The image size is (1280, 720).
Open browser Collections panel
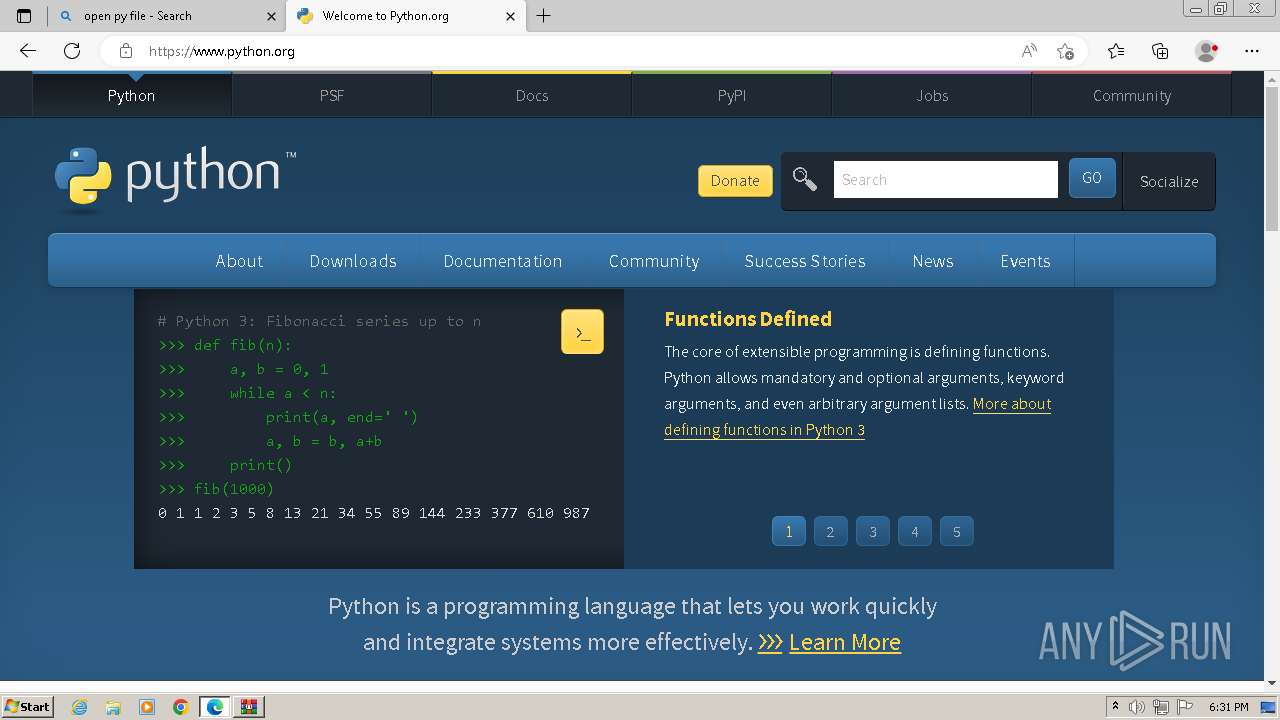point(1160,51)
